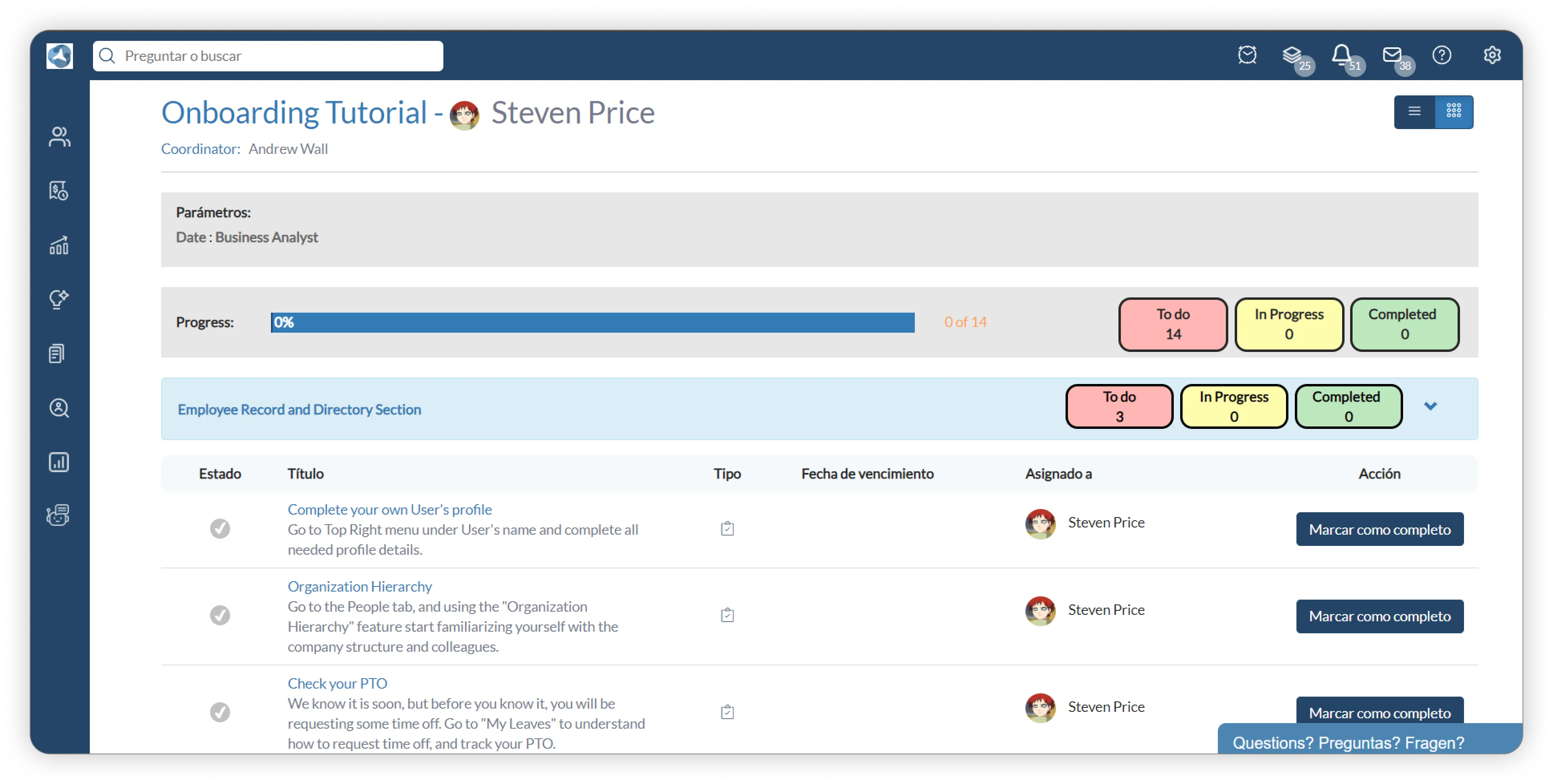Open mail inbox icon with 38 badge
This screenshot has width=1553, height=784.
coord(1391,55)
